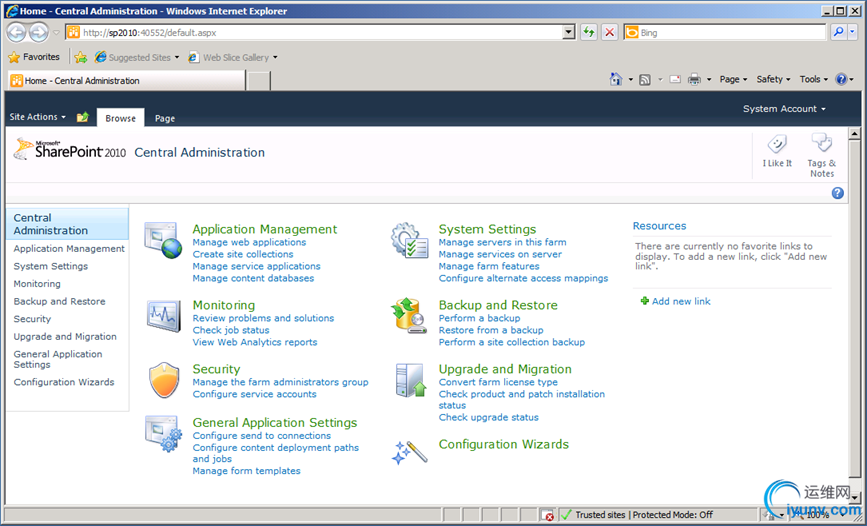Click Create site collections link

pos(243,254)
